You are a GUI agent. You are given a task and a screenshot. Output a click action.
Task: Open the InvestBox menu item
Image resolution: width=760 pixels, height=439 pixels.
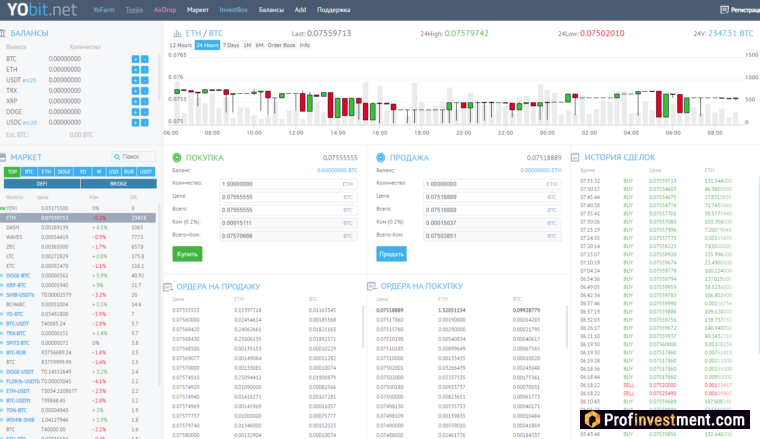(233, 9)
